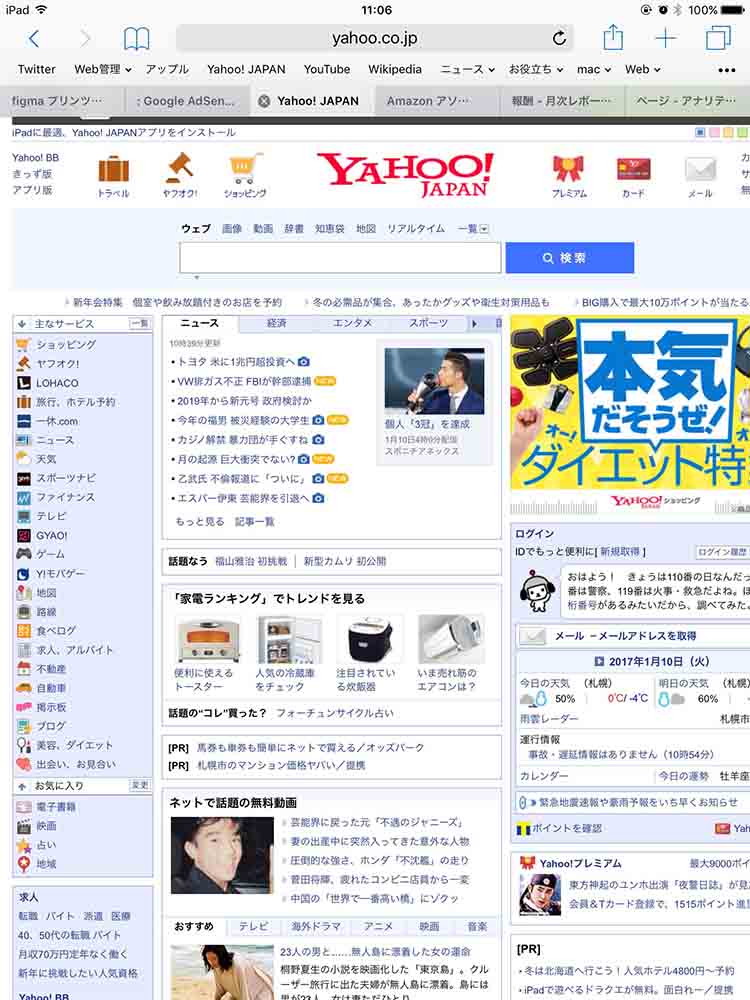Select yellow page theme color swatch
This screenshot has height=1000, width=750.
point(728,133)
